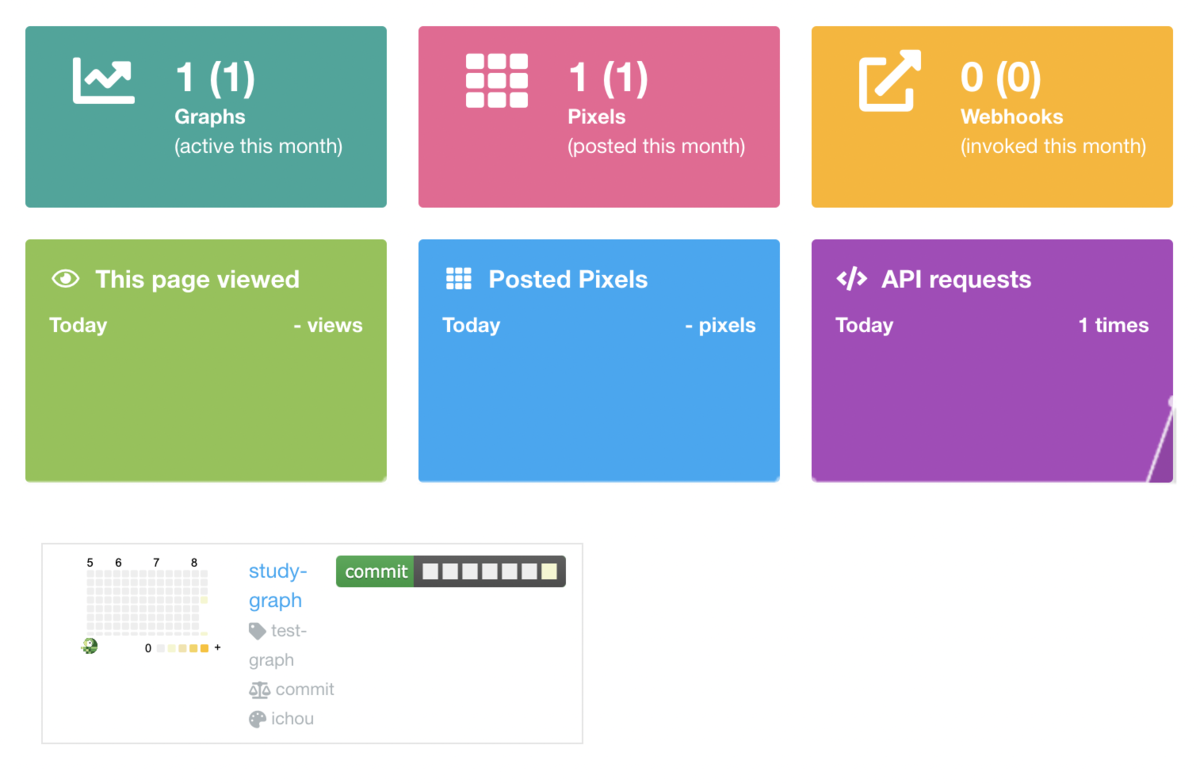Viewport: 1200px width, 783px height.
Task: Click the orange Webhooks summary card
Action: click(992, 117)
